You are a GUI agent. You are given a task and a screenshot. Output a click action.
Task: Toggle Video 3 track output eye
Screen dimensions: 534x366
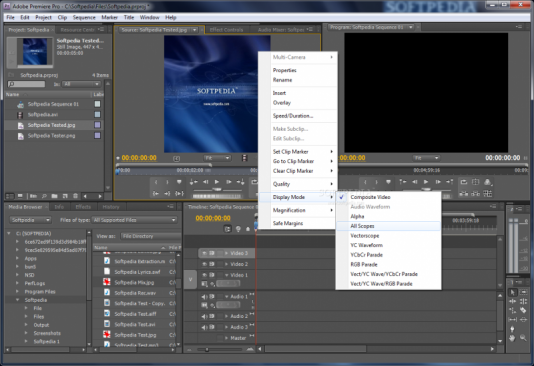tap(204, 253)
